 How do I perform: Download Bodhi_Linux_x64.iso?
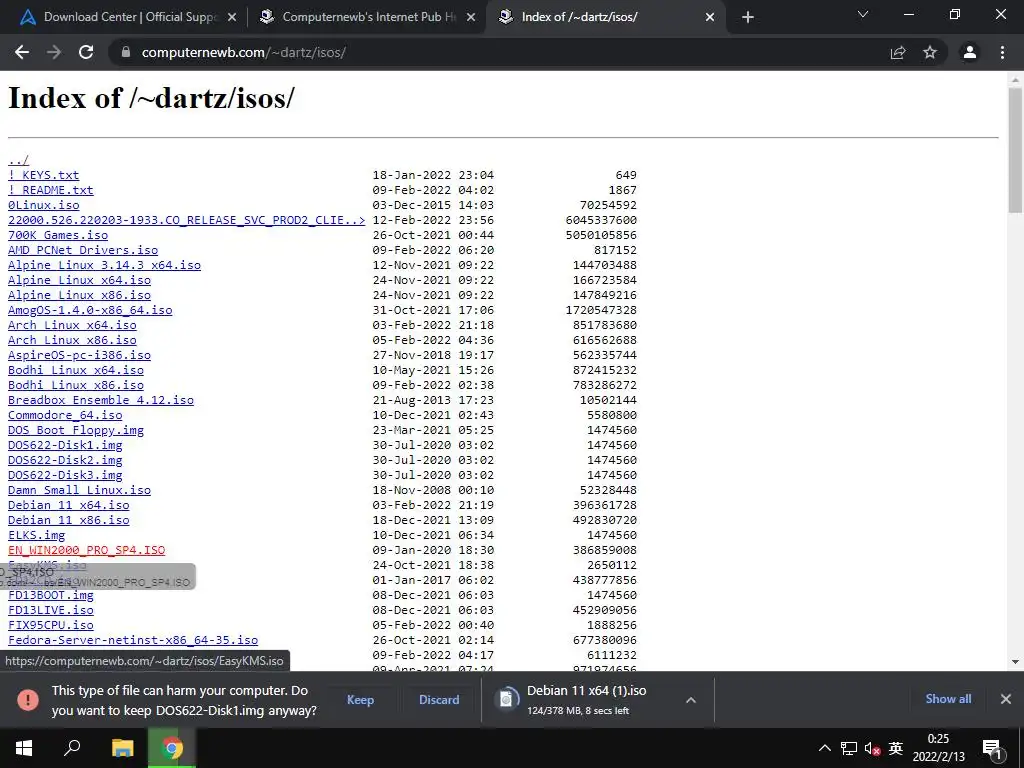click(76, 370)
